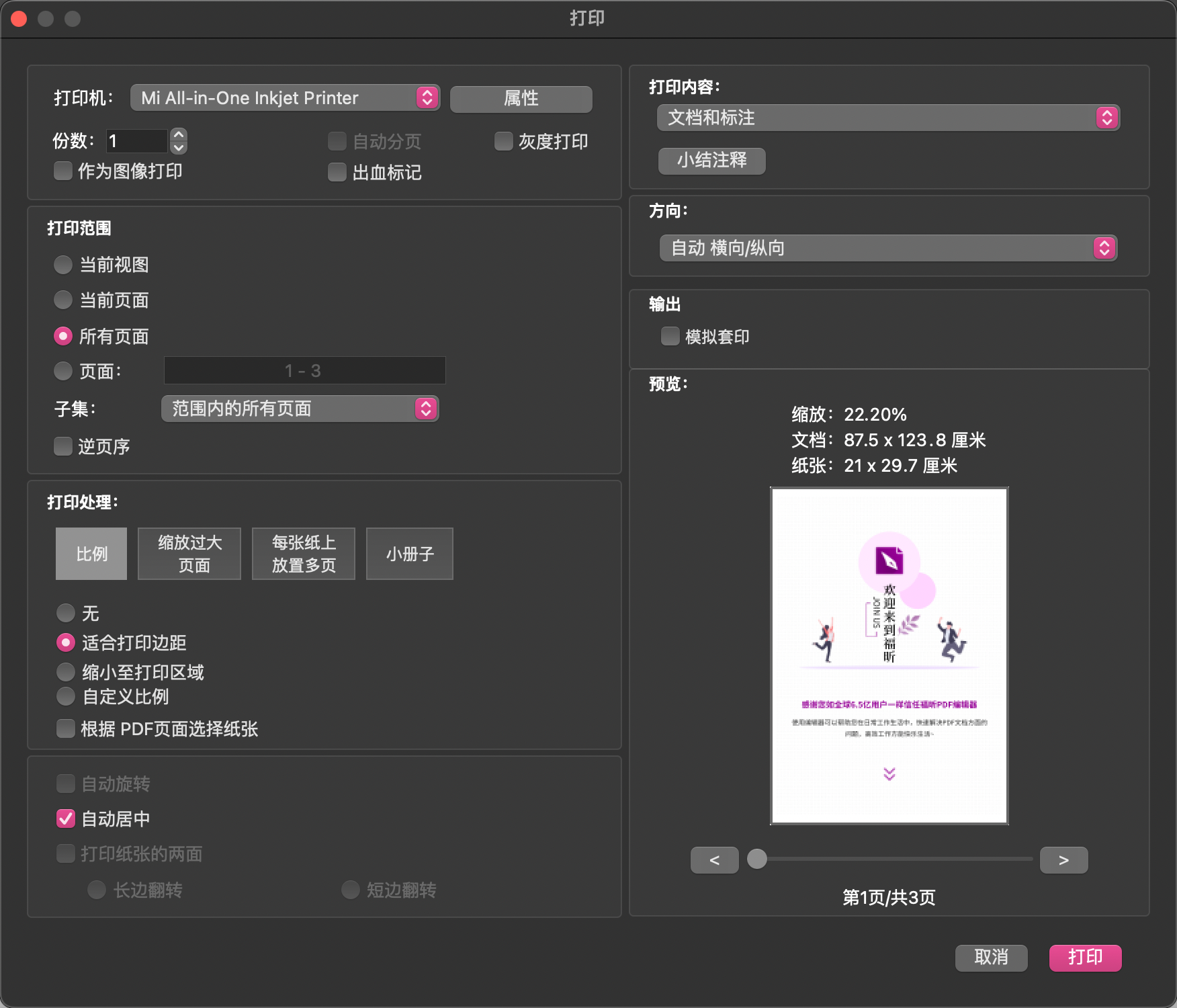Select 无 for no scaling

(x=66, y=613)
